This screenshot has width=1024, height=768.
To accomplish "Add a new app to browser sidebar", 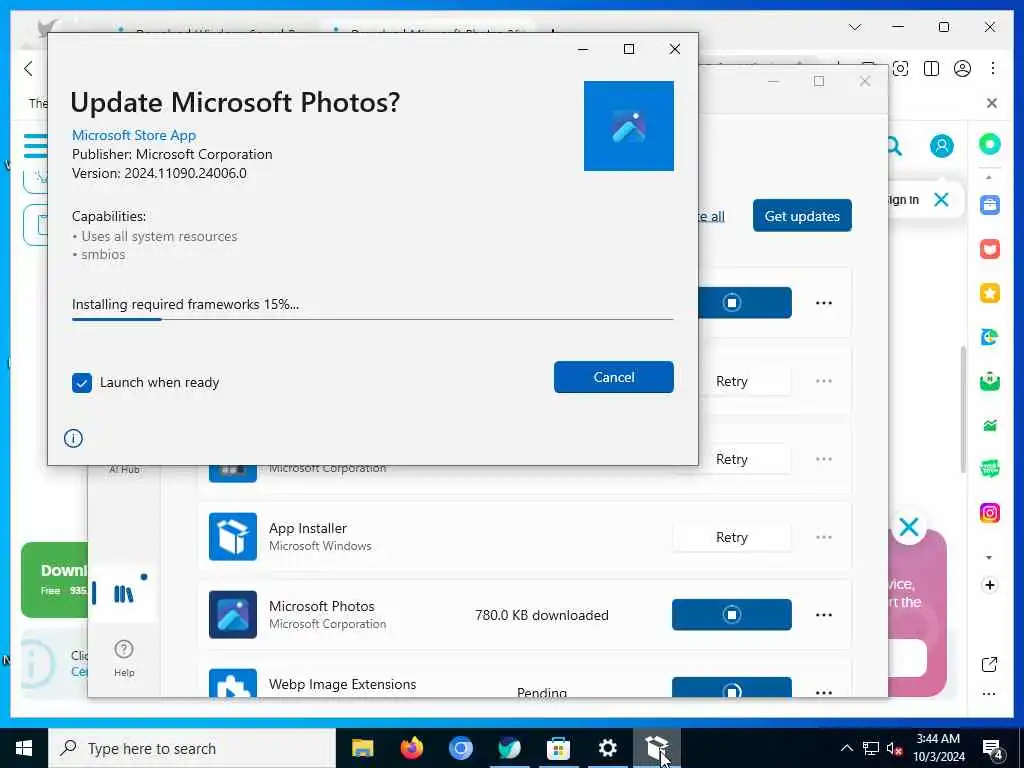I will pos(989,585).
